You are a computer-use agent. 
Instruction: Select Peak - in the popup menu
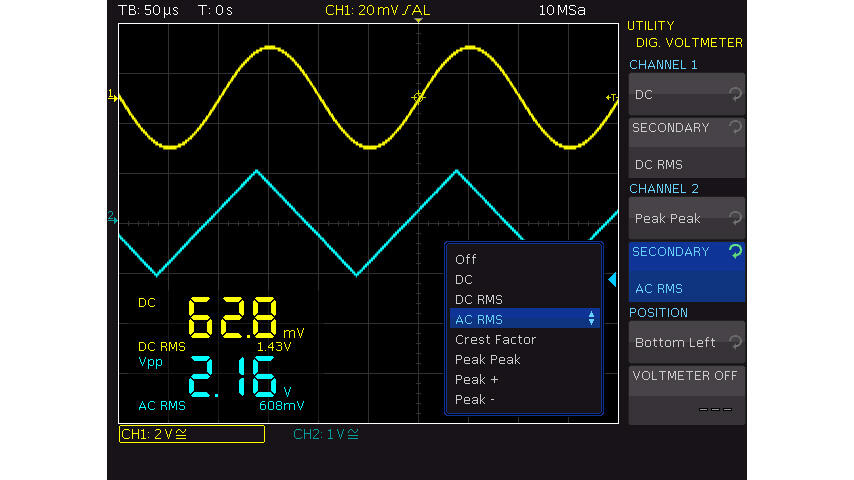475,399
